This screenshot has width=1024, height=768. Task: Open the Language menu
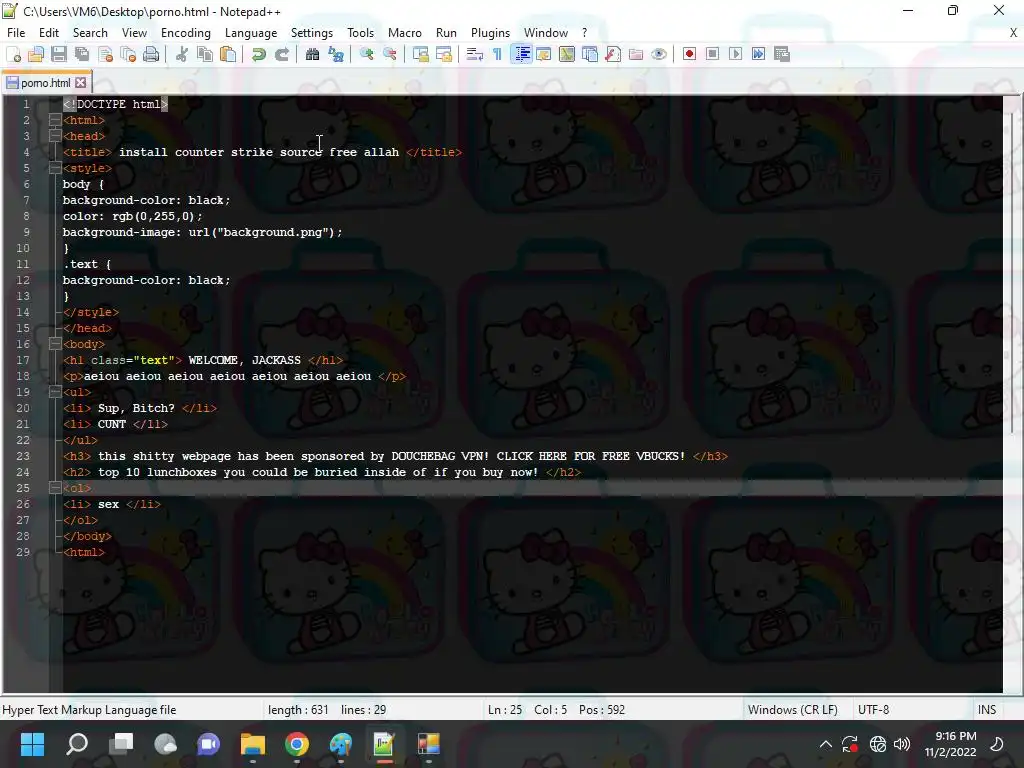pos(251,33)
